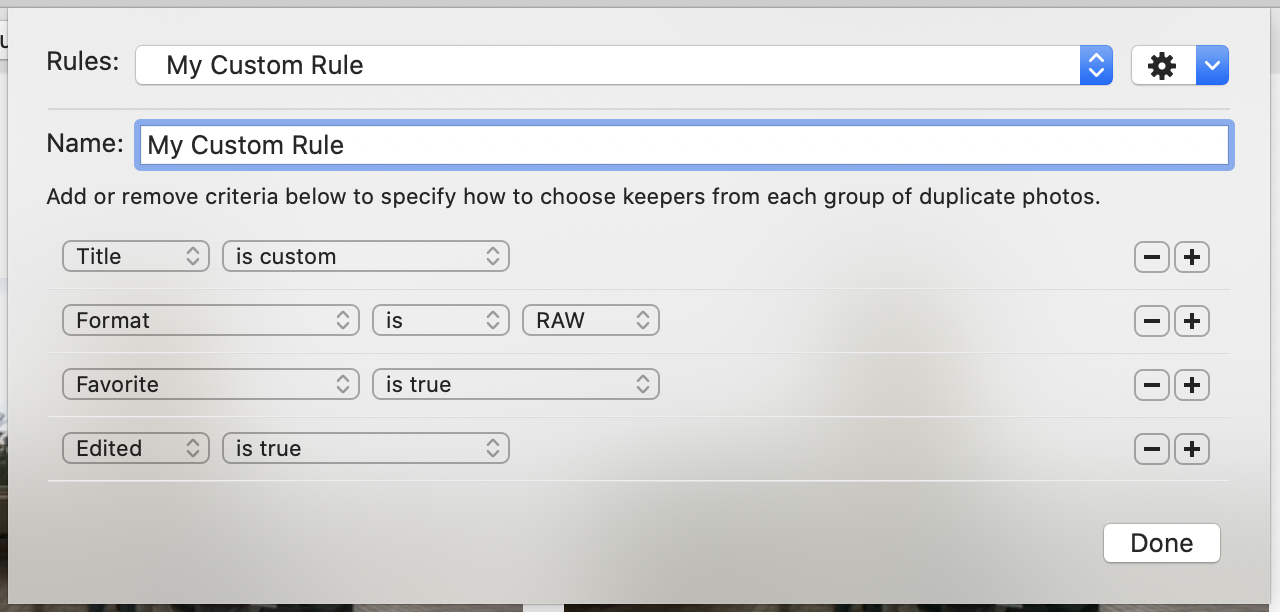The width and height of the screenshot is (1280, 612).
Task: Open the gear actions menu
Action: coord(1162,66)
